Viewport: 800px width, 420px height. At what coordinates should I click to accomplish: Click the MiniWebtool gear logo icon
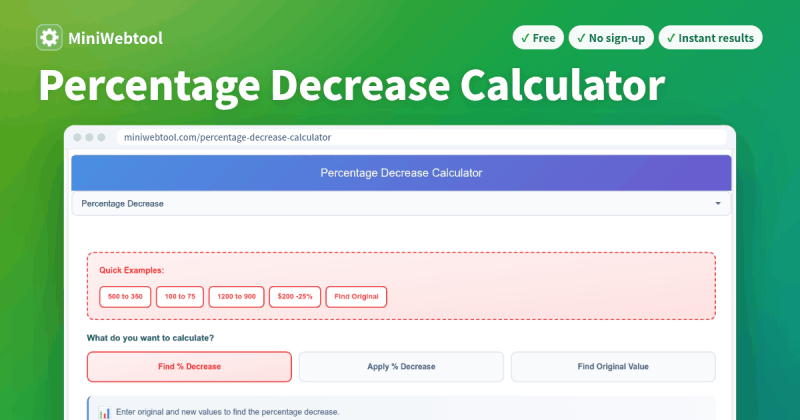tap(49, 38)
